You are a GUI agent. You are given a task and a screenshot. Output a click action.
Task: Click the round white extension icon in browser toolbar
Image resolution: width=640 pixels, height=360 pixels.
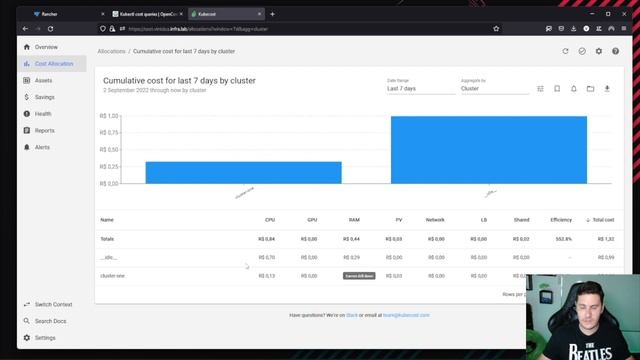tap(586, 29)
